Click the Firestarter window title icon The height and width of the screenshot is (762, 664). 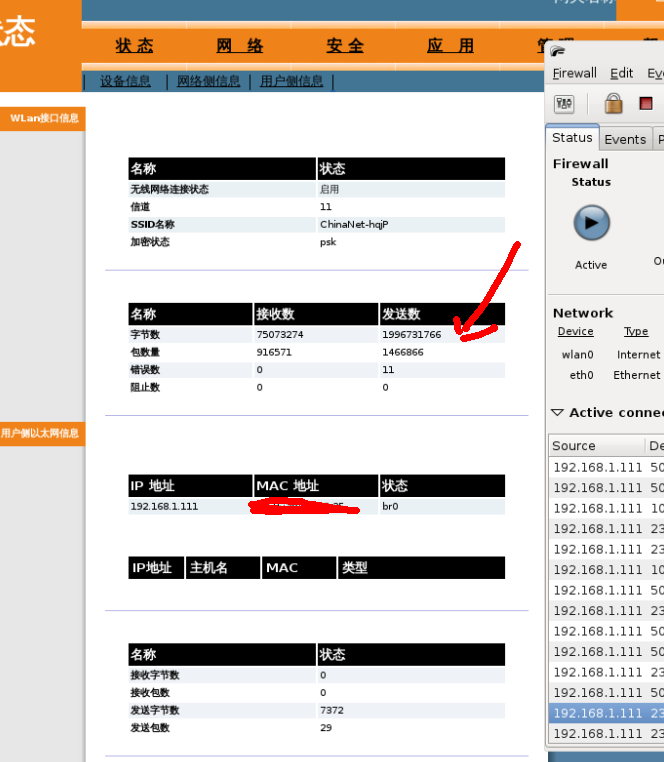coord(558,53)
